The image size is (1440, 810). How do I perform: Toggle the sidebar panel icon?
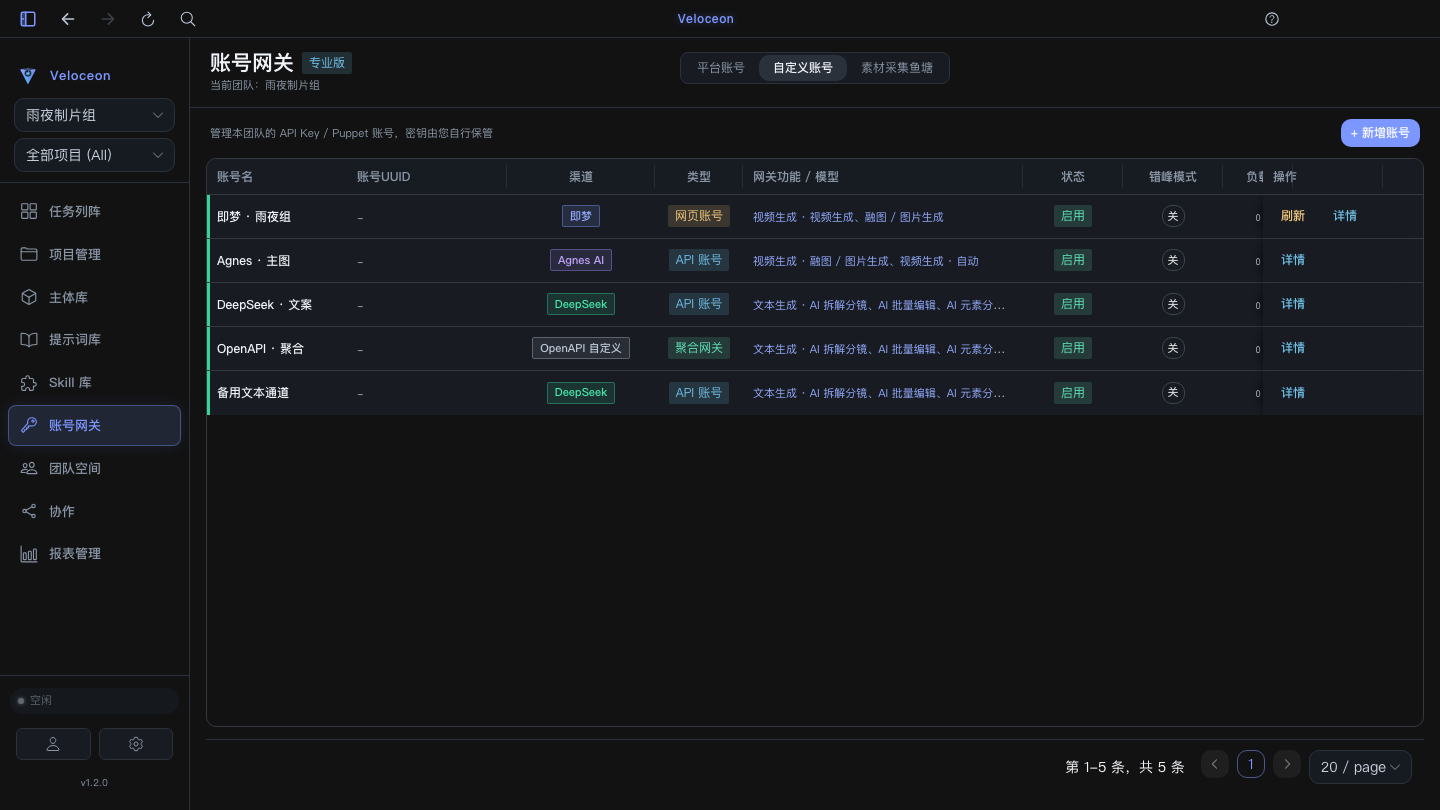[28, 19]
